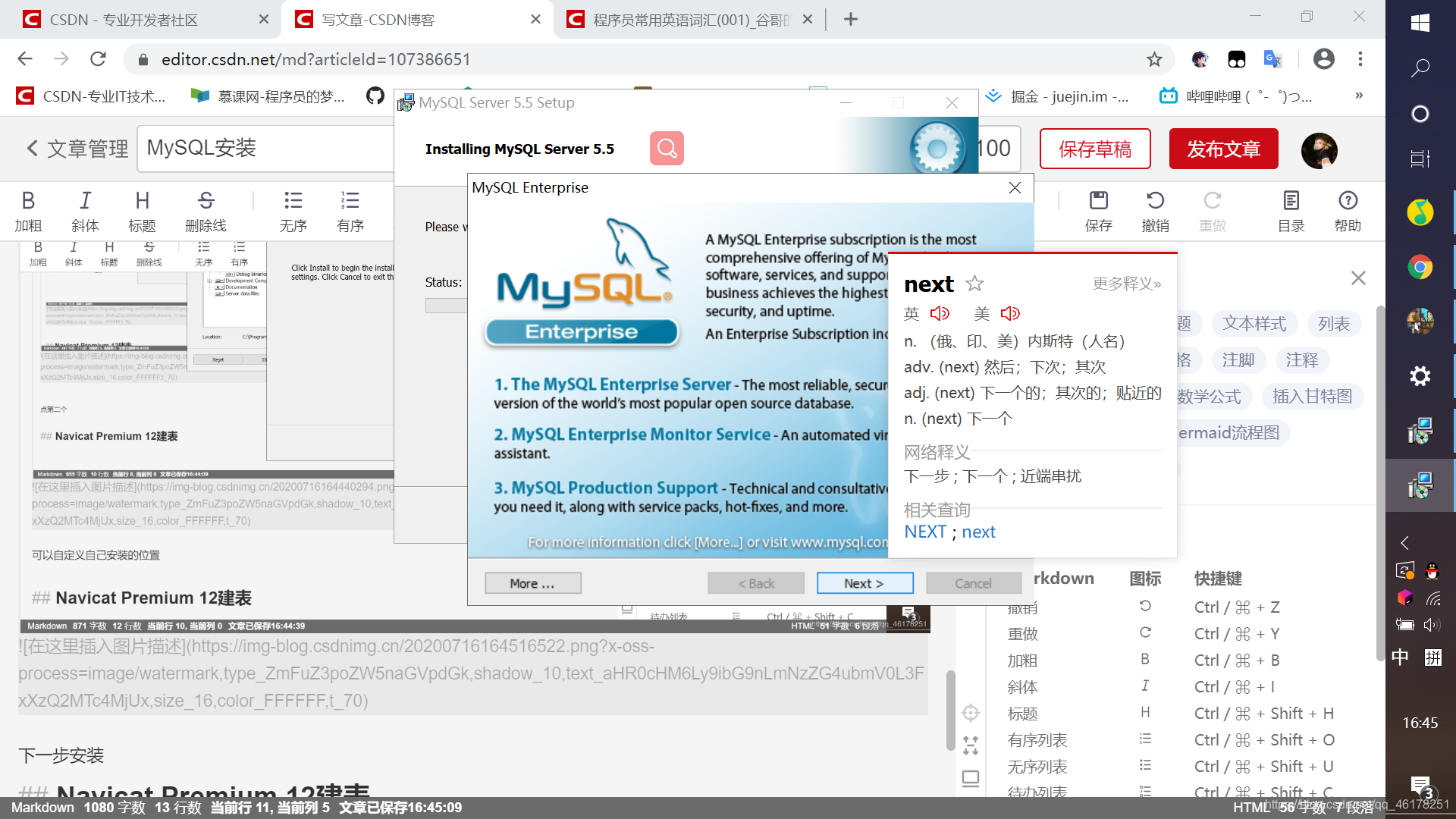Viewport: 1456px width, 819px height.
Task: Open the 掘金 juejin.im bookmark
Action: (x=1057, y=96)
